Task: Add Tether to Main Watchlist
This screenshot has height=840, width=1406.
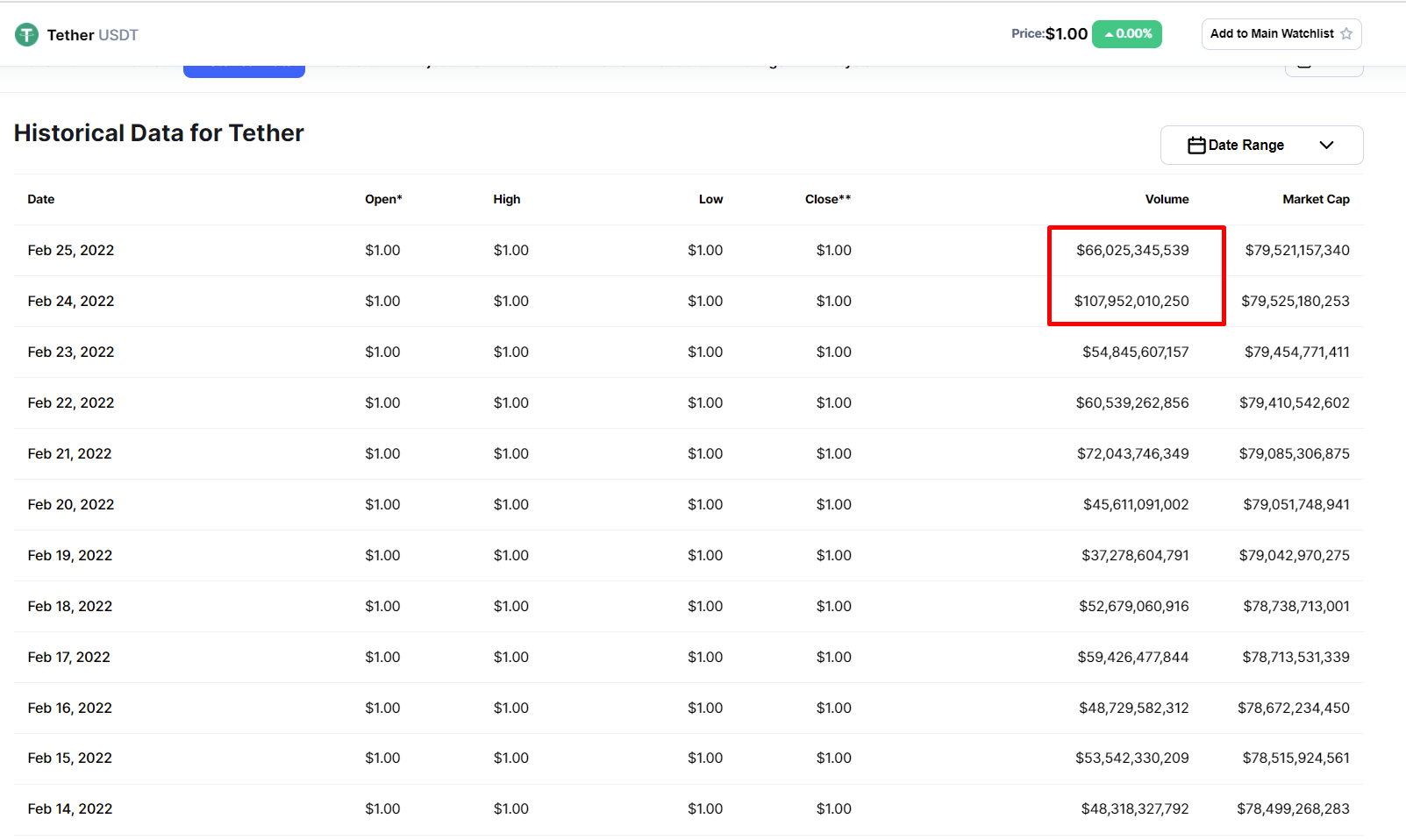Action: click(x=1281, y=34)
